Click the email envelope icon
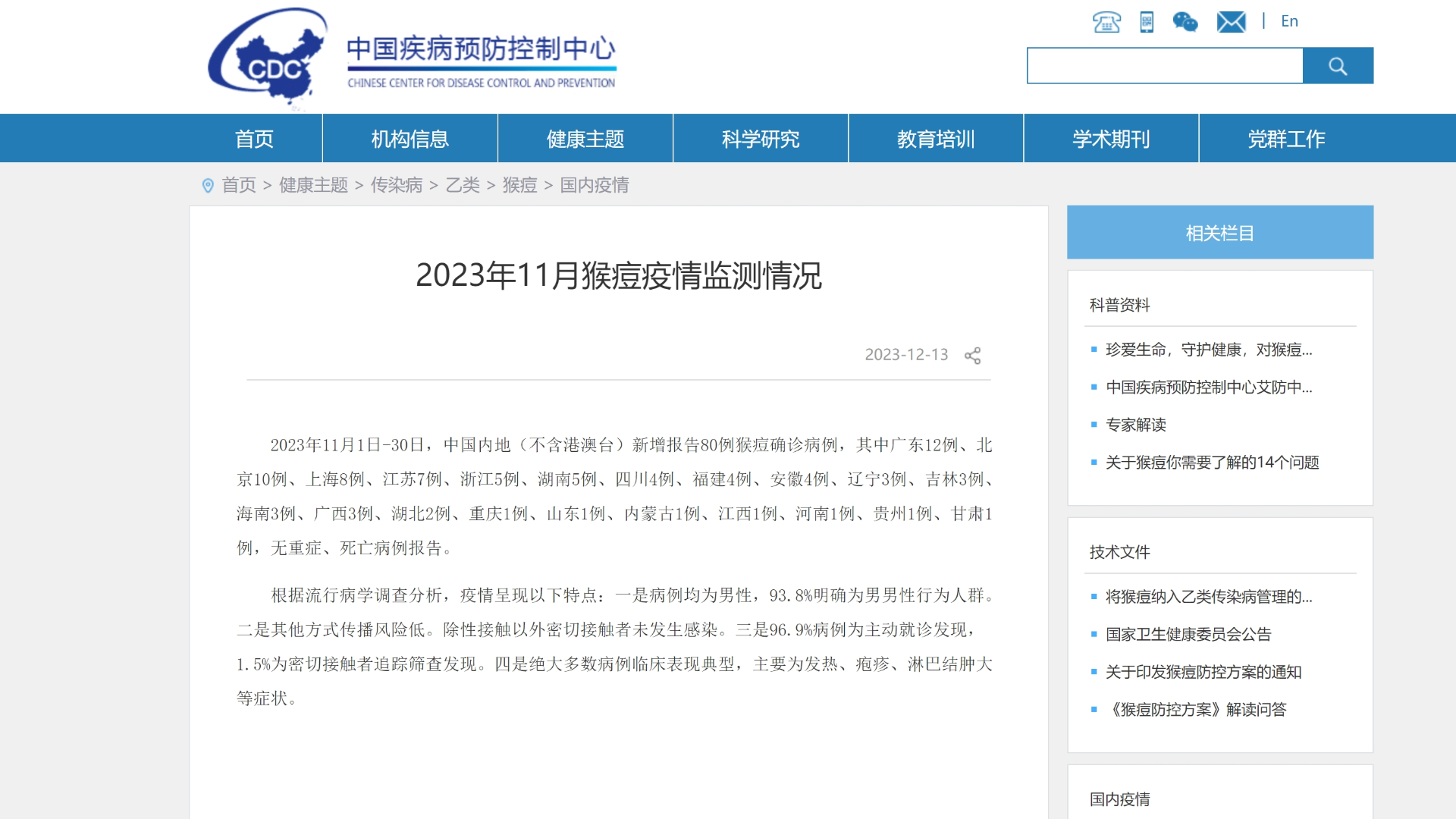Screen dimensions: 1456x819 pyautogui.click(x=1230, y=21)
